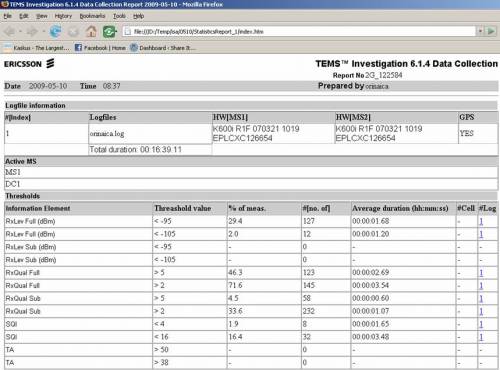Click the browser Back arrow button
This screenshot has height=370, width=500.
click(10, 32)
